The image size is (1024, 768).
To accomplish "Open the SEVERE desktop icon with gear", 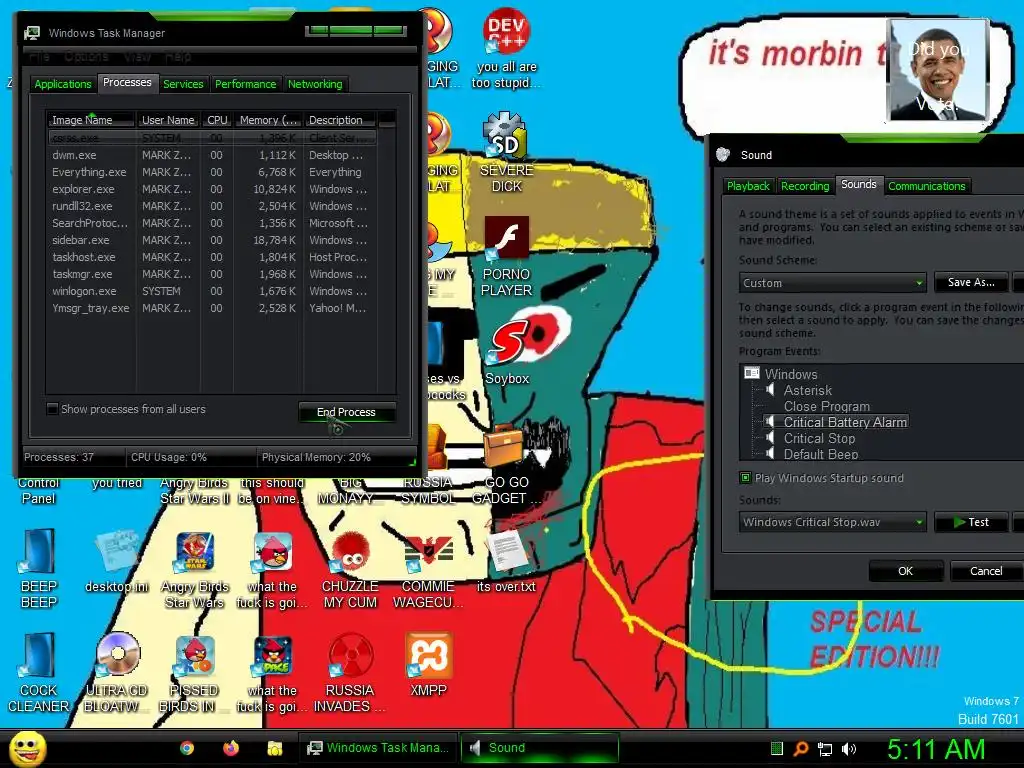I will click(x=506, y=135).
